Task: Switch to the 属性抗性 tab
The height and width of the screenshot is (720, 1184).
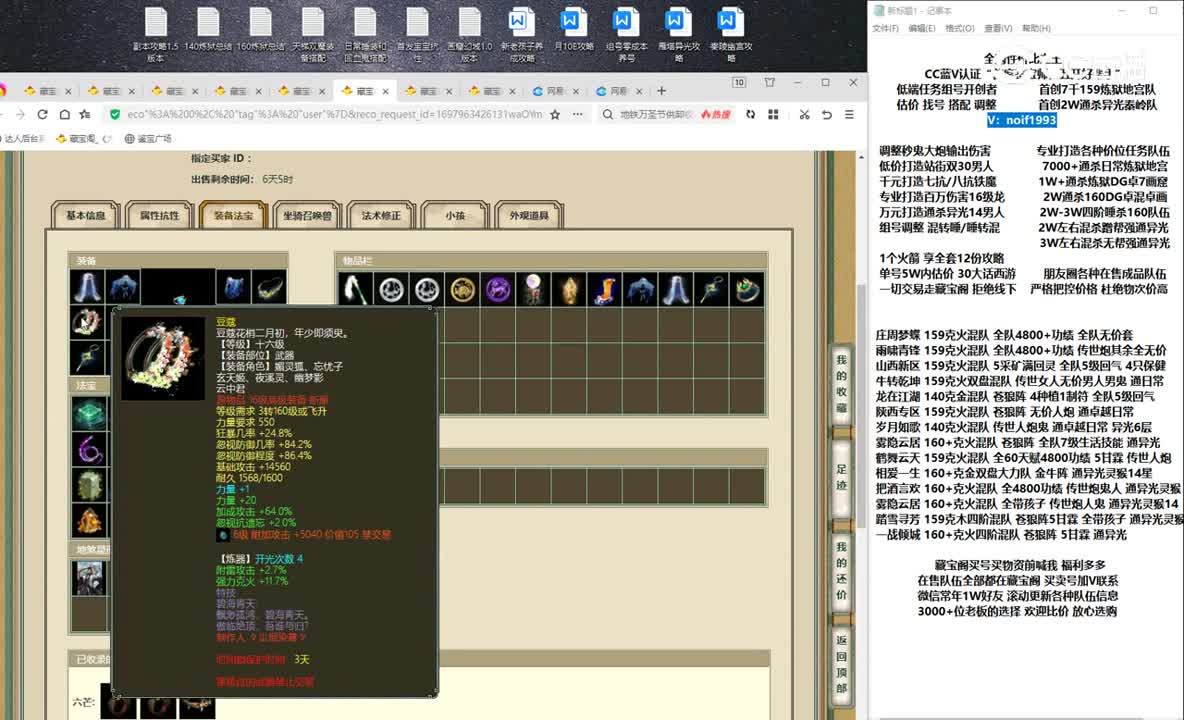Action: pyautogui.click(x=159, y=215)
